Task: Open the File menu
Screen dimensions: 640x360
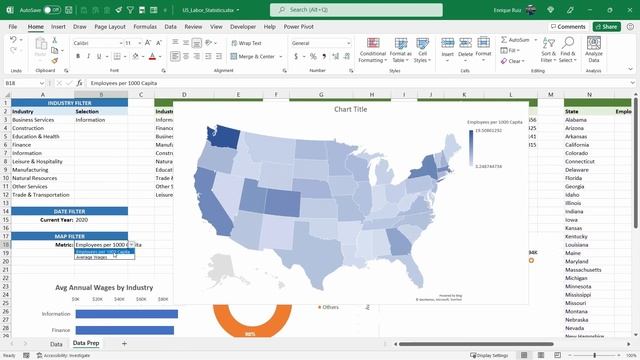Action: tap(13, 27)
